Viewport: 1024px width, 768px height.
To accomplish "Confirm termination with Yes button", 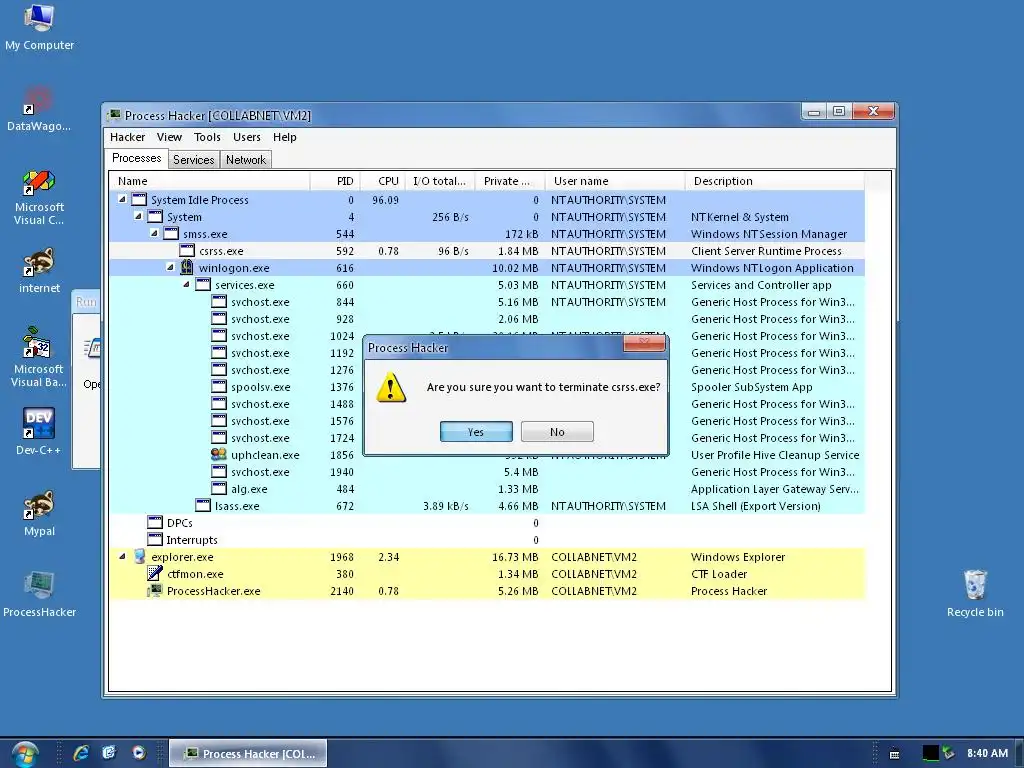I will point(476,432).
